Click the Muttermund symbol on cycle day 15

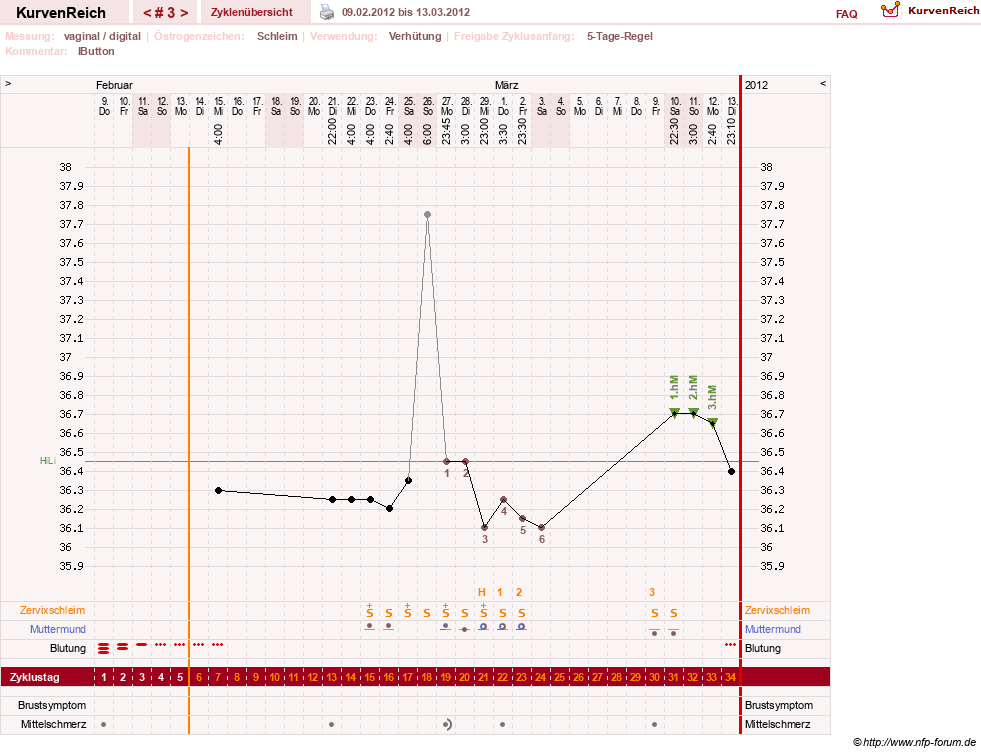point(370,626)
